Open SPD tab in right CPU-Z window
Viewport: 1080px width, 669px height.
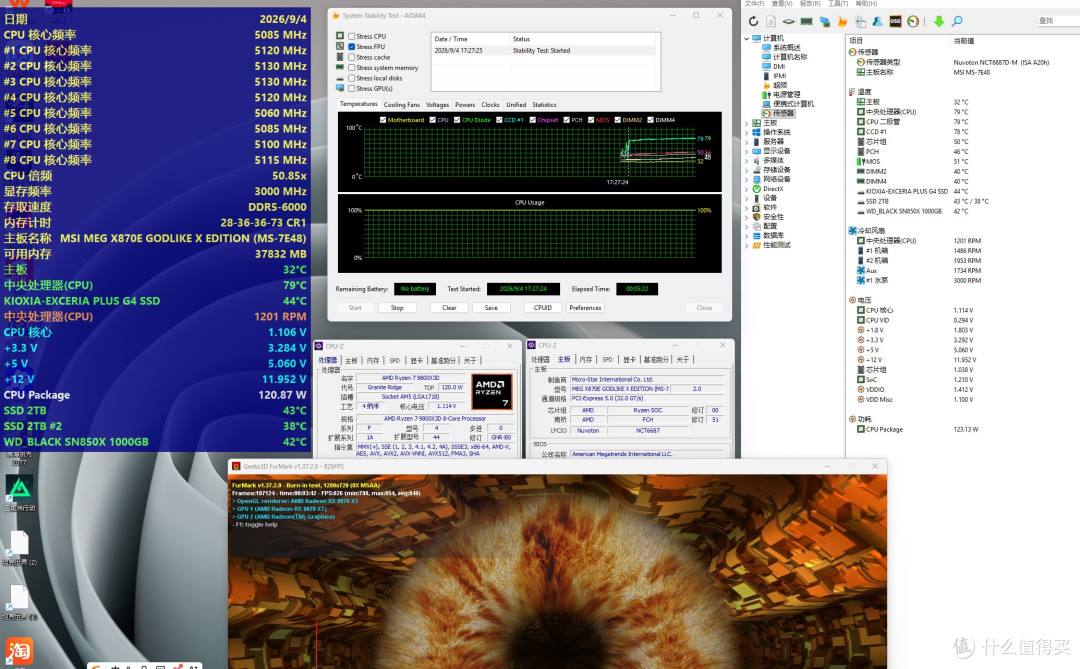607,360
